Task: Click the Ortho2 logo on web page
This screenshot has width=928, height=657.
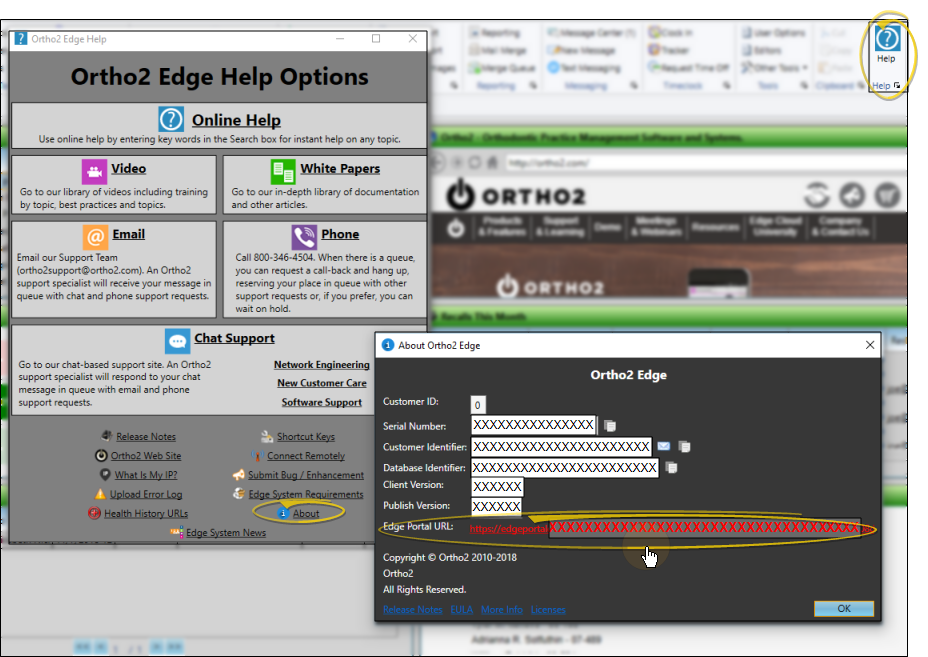Action: point(515,195)
